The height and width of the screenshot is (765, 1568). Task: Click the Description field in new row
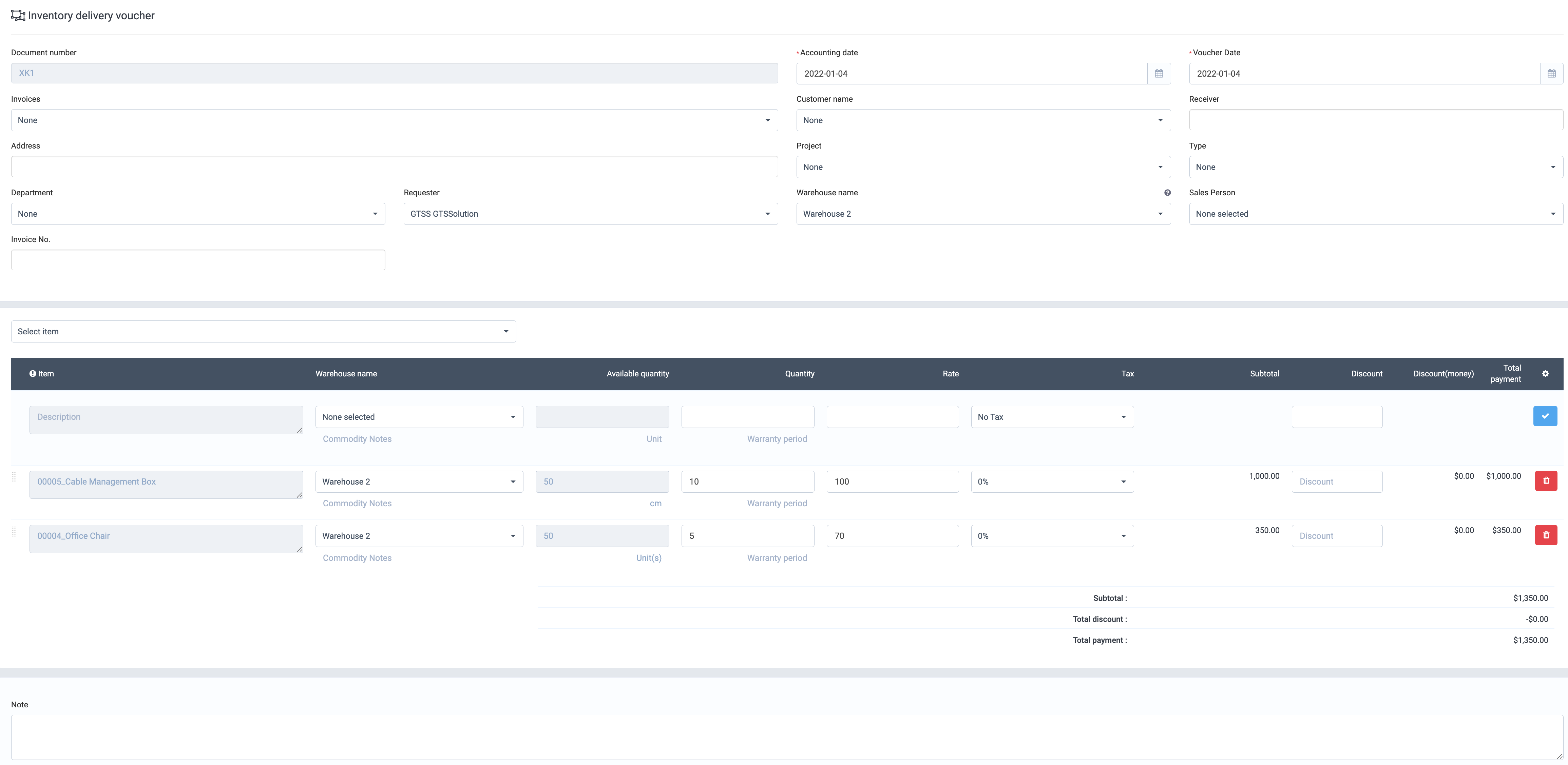coord(166,420)
